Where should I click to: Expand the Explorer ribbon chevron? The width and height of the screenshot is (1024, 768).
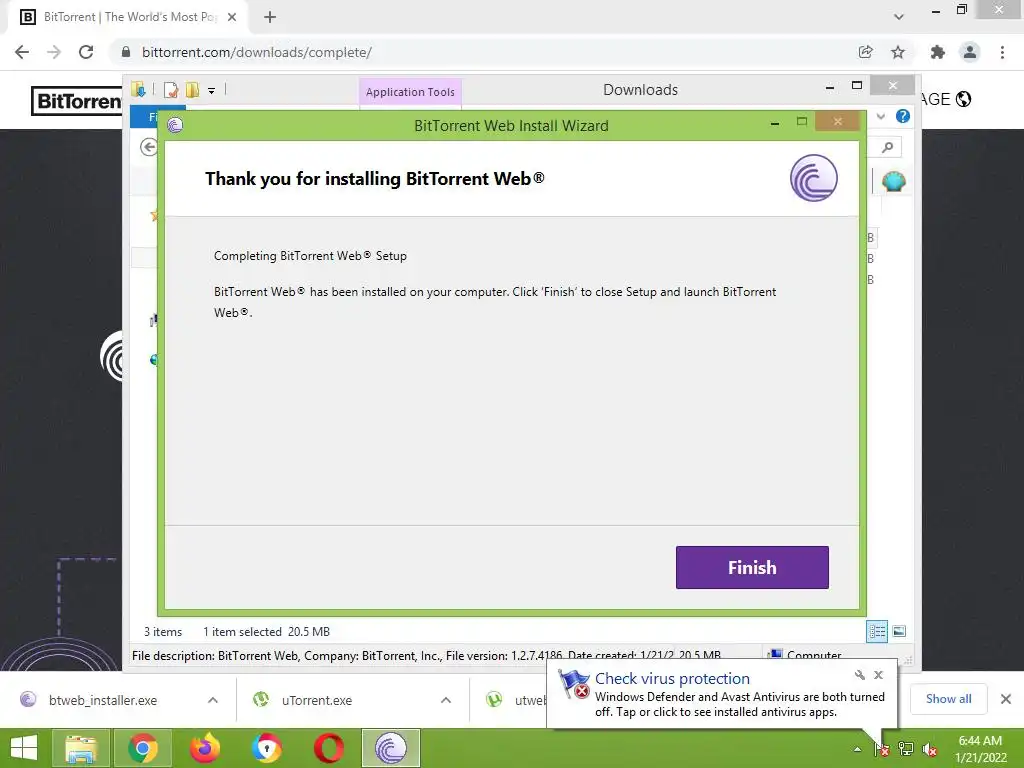(880, 116)
